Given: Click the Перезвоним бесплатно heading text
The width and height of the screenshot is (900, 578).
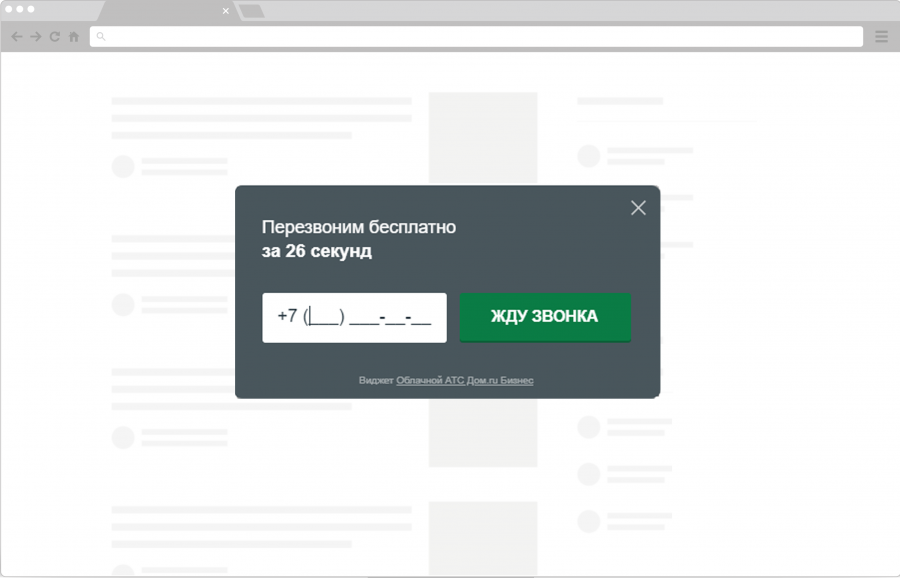Looking at the screenshot, I should click(x=358, y=227).
